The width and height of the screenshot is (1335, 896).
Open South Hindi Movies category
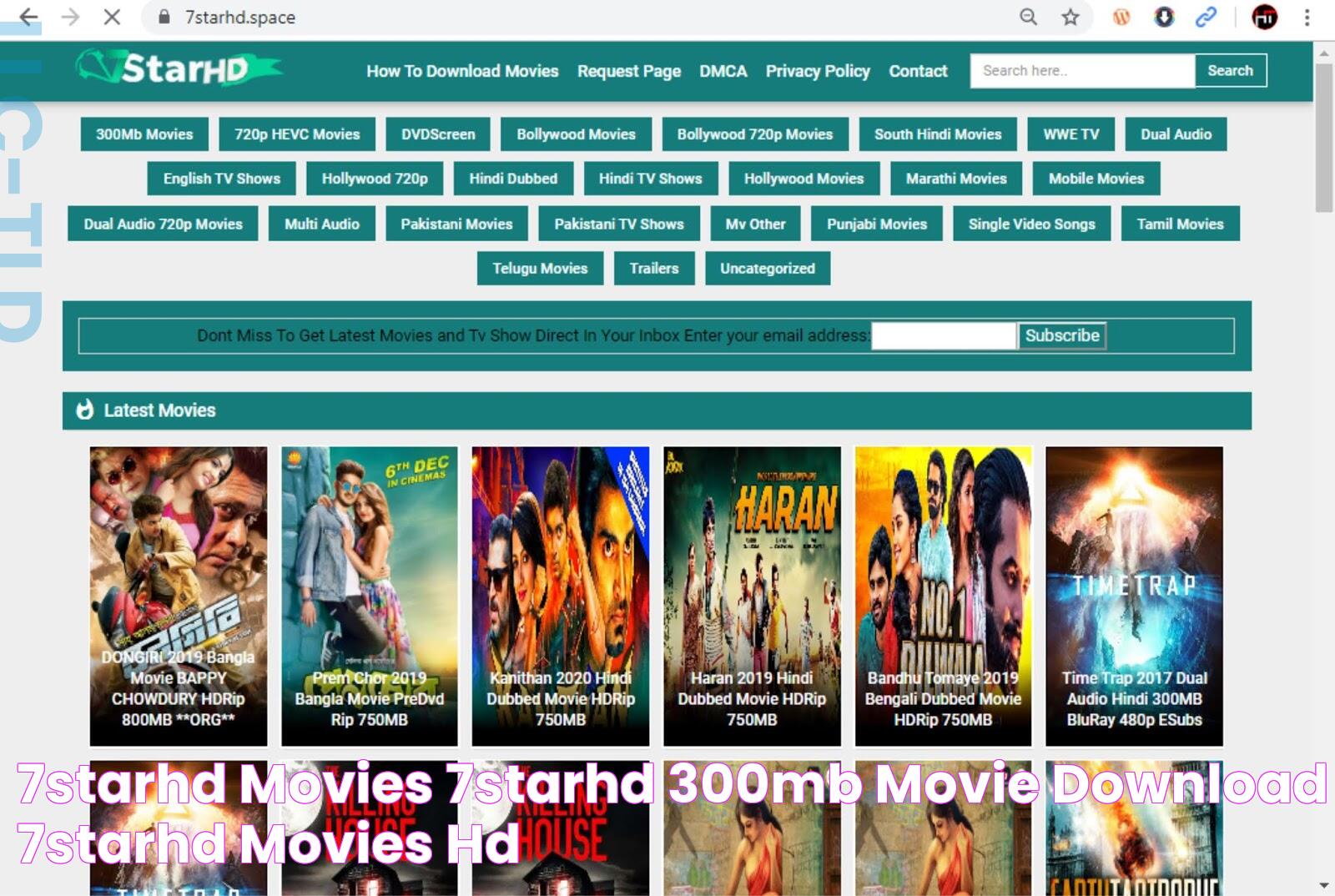click(x=938, y=134)
